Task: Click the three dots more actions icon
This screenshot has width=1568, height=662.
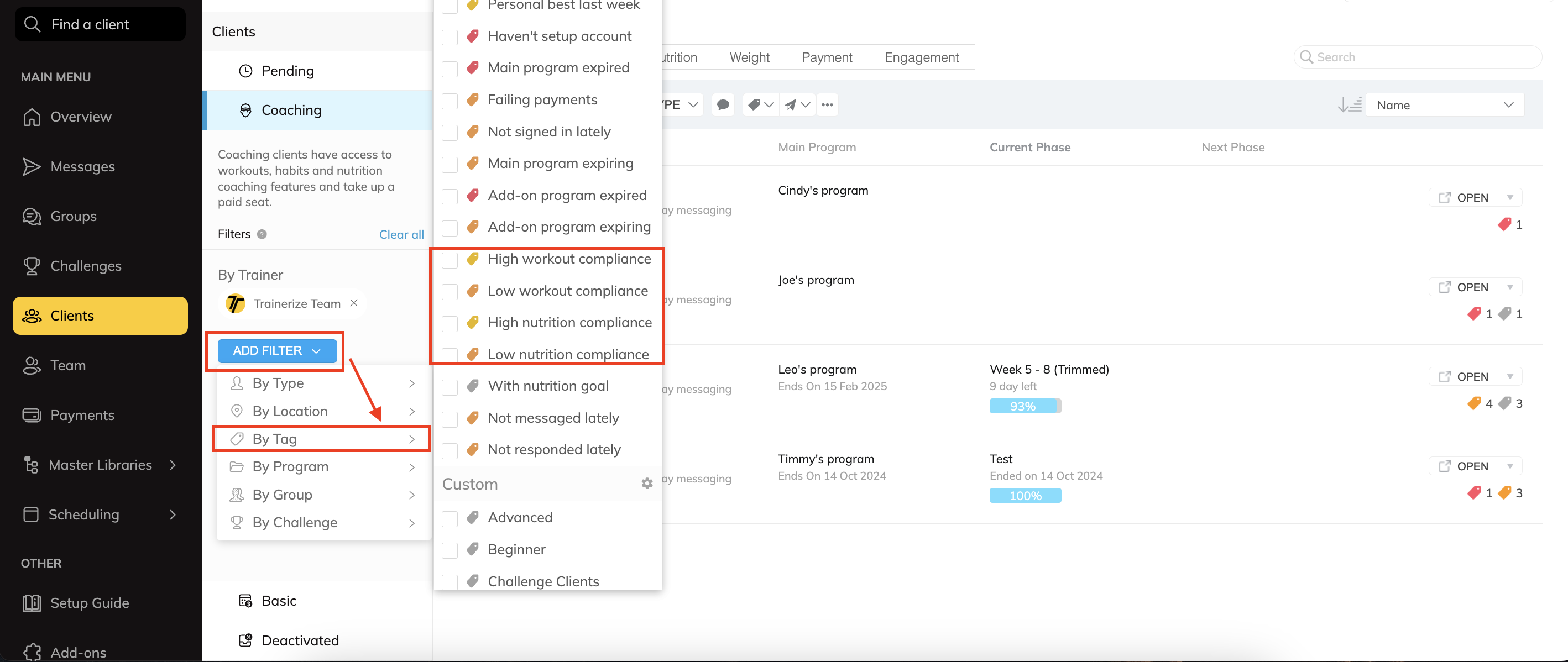Action: tap(827, 104)
